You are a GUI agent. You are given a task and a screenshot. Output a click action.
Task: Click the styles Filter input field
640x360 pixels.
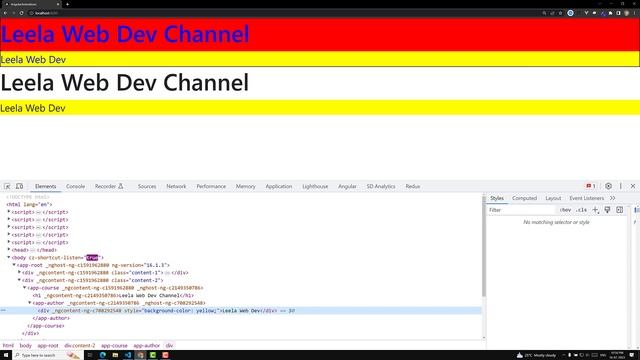(x=522, y=210)
